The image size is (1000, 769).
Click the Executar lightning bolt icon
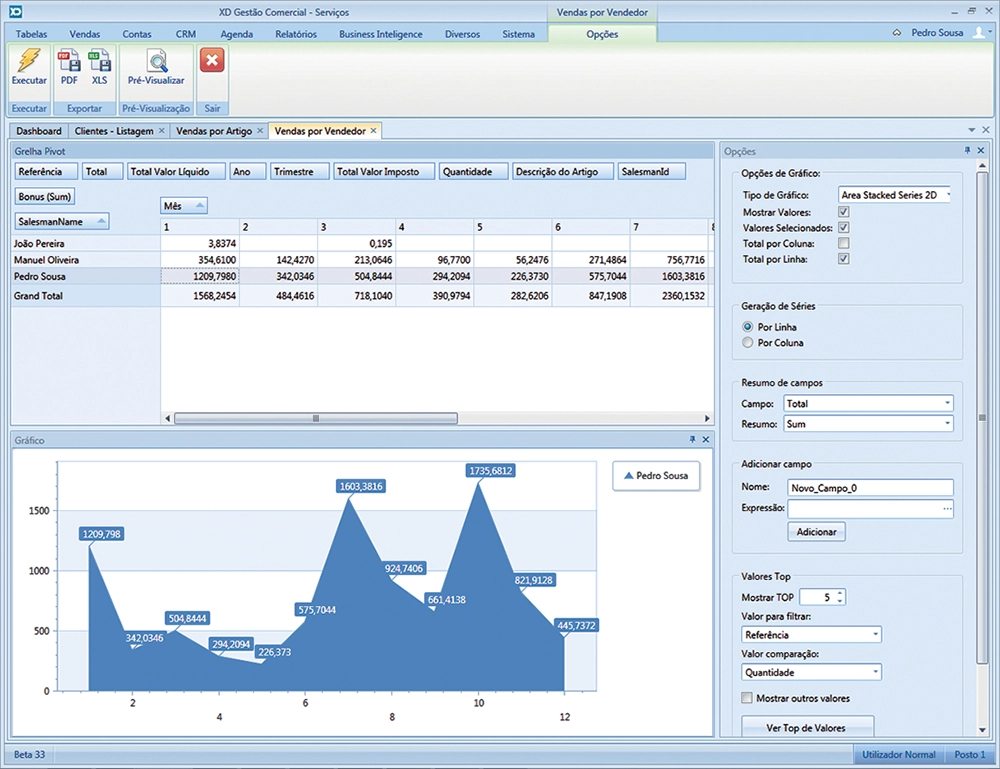[29, 64]
